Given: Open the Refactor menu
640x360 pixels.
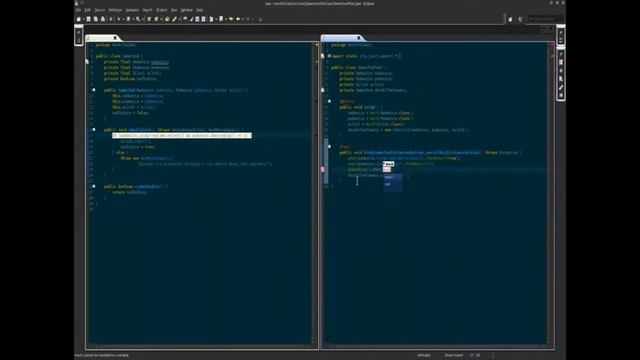Looking at the screenshot, I should 116,10.
